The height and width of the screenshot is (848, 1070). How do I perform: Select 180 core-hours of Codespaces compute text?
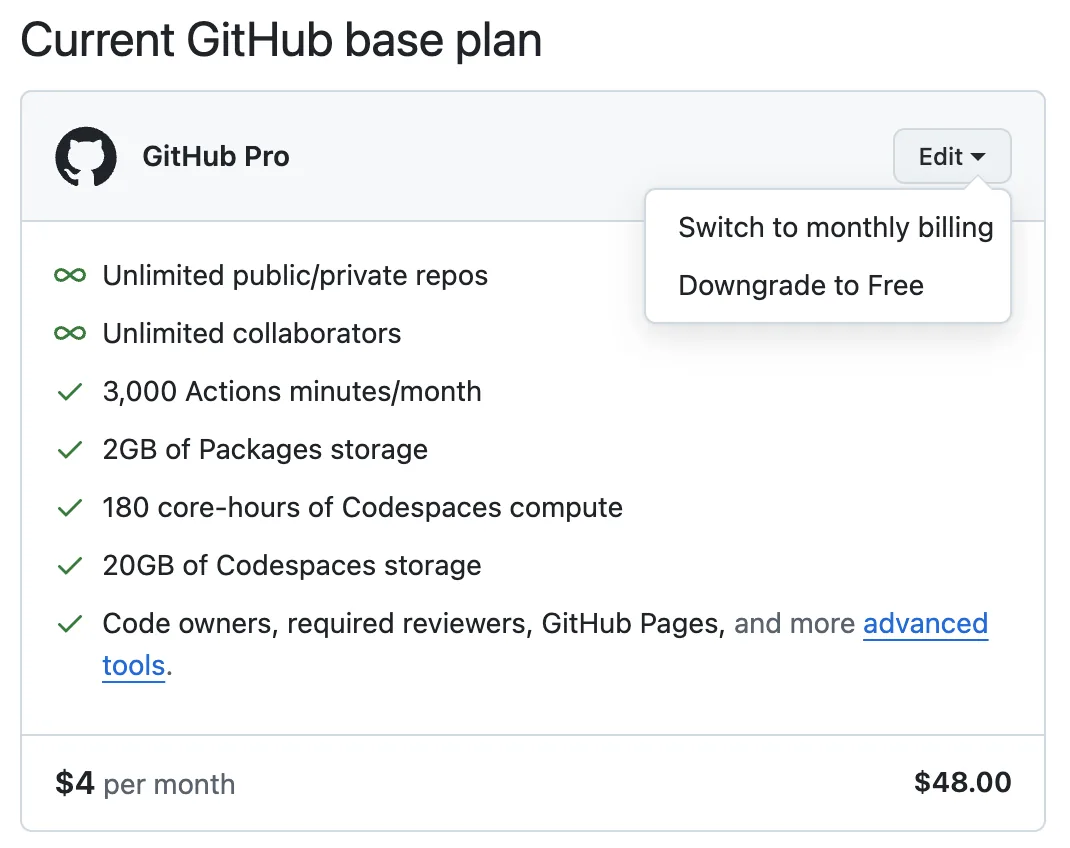tap(362, 508)
